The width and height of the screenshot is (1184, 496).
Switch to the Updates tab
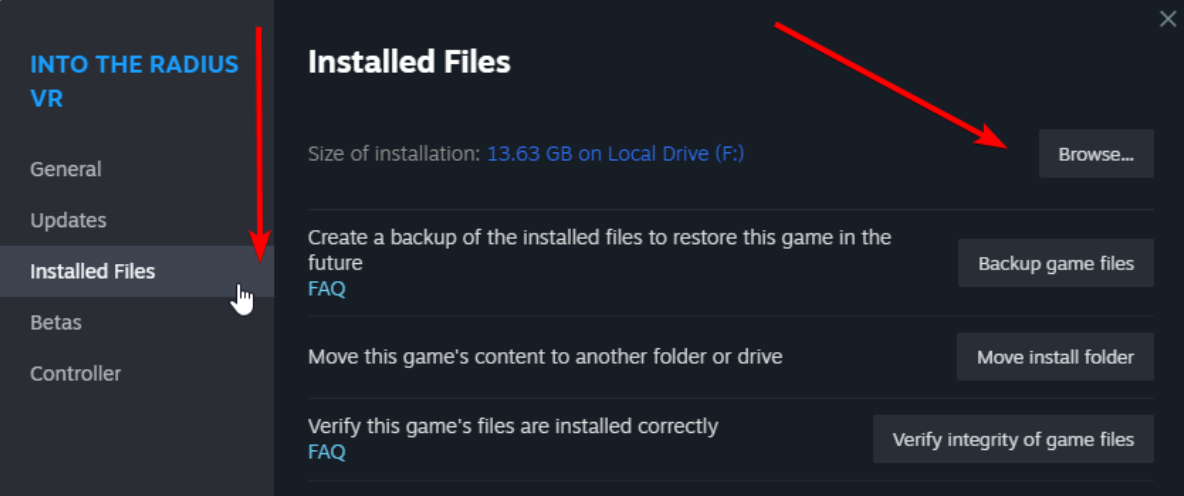click(68, 220)
